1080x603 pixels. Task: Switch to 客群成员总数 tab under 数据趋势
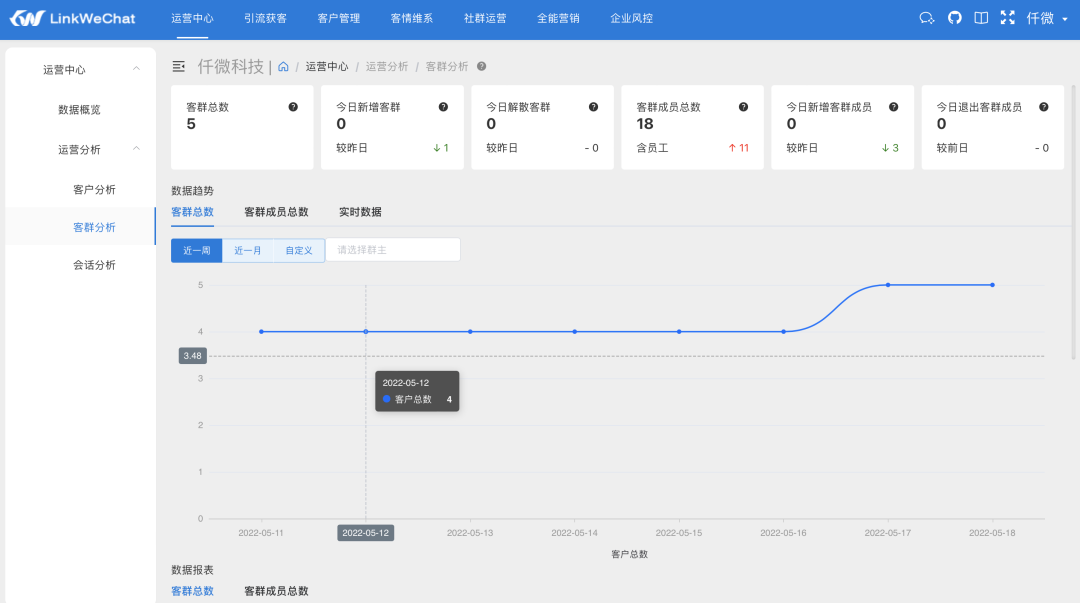pyautogui.click(x=276, y=212)
